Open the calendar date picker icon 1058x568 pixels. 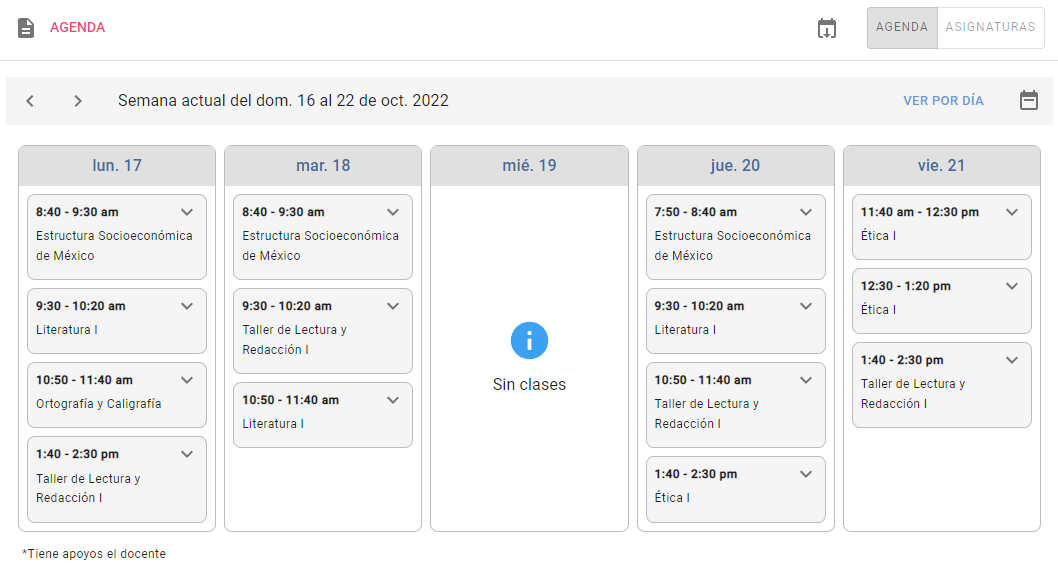[1028, 101]
